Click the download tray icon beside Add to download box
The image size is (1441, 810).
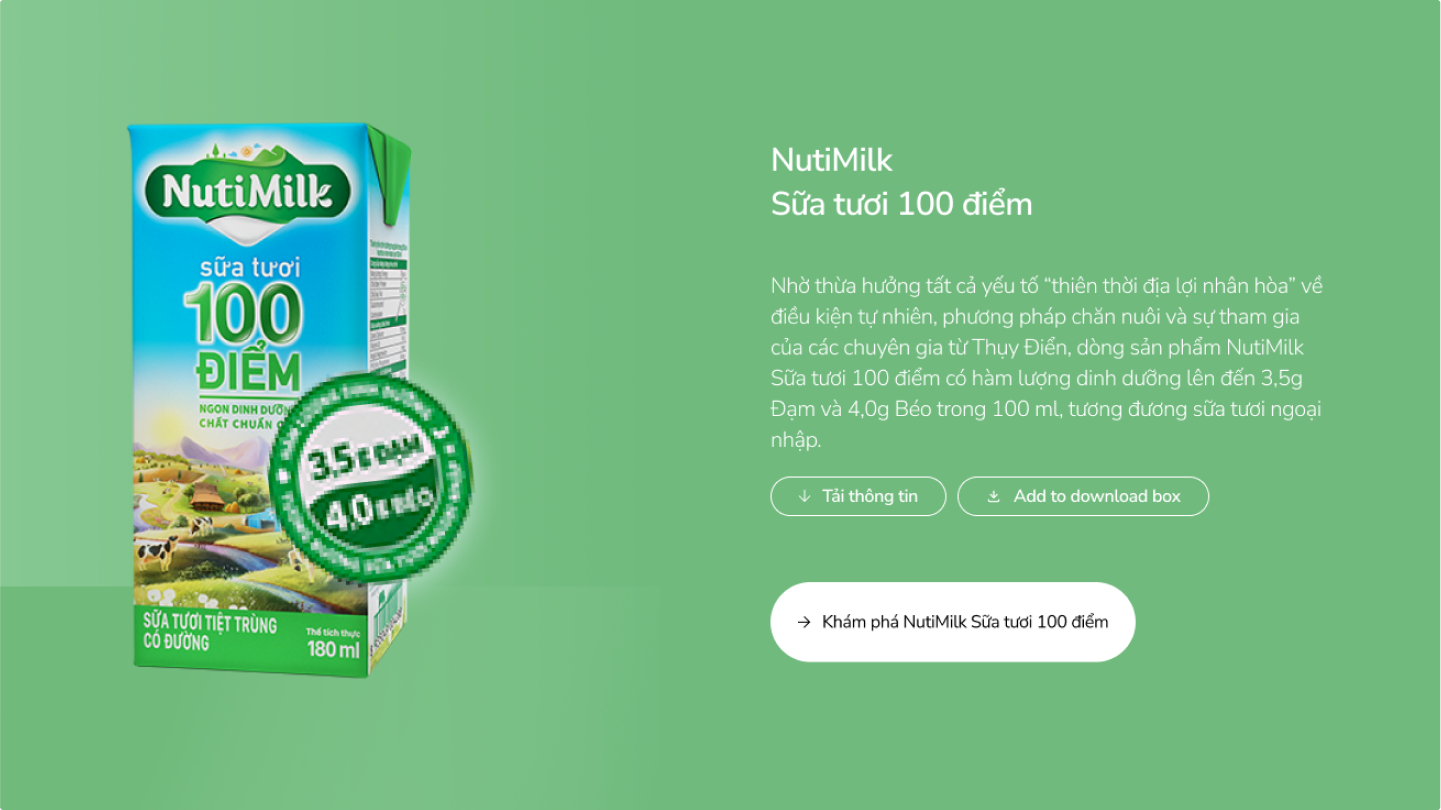[x=993, y=496]
